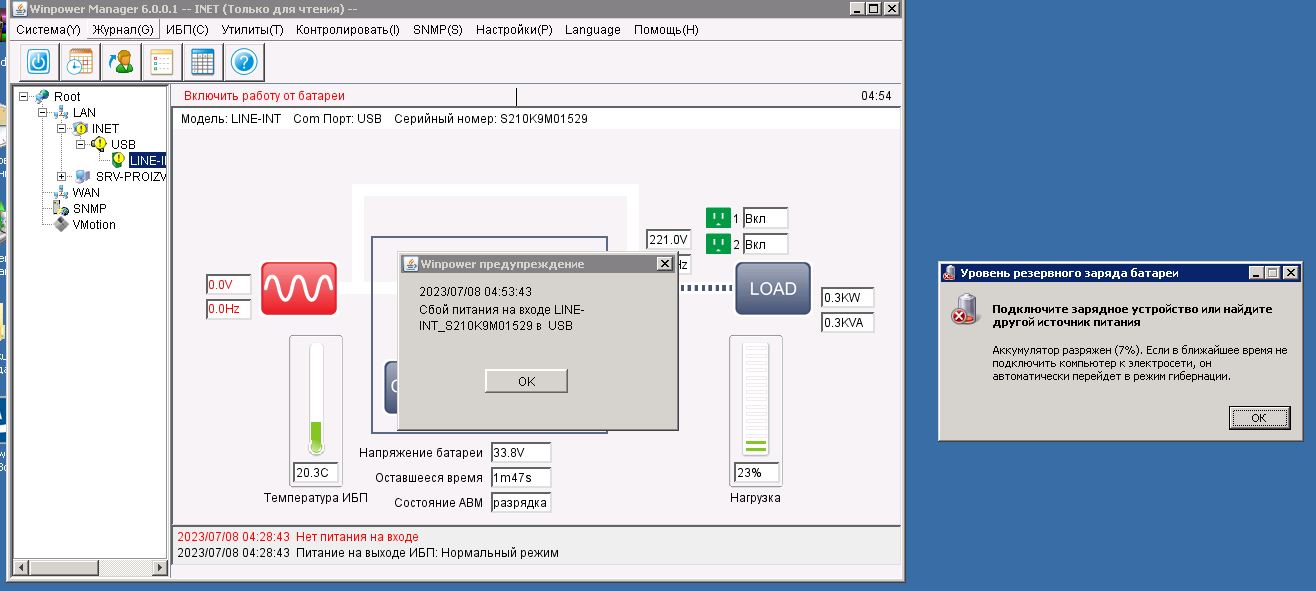Click the 23% load value field
Image resolution: width=1316 pixels, height=591 pixels.
pos(756,472)
